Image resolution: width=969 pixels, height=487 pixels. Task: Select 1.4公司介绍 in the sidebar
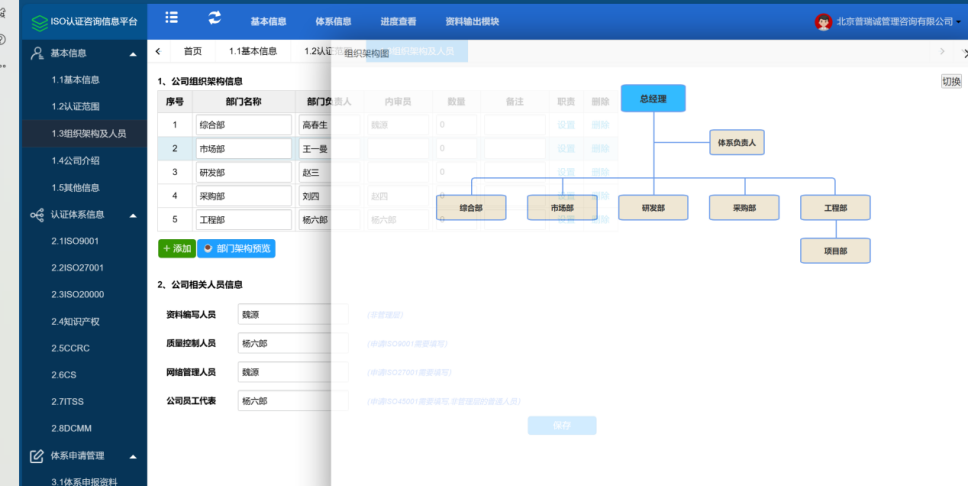tap(75, 161)
